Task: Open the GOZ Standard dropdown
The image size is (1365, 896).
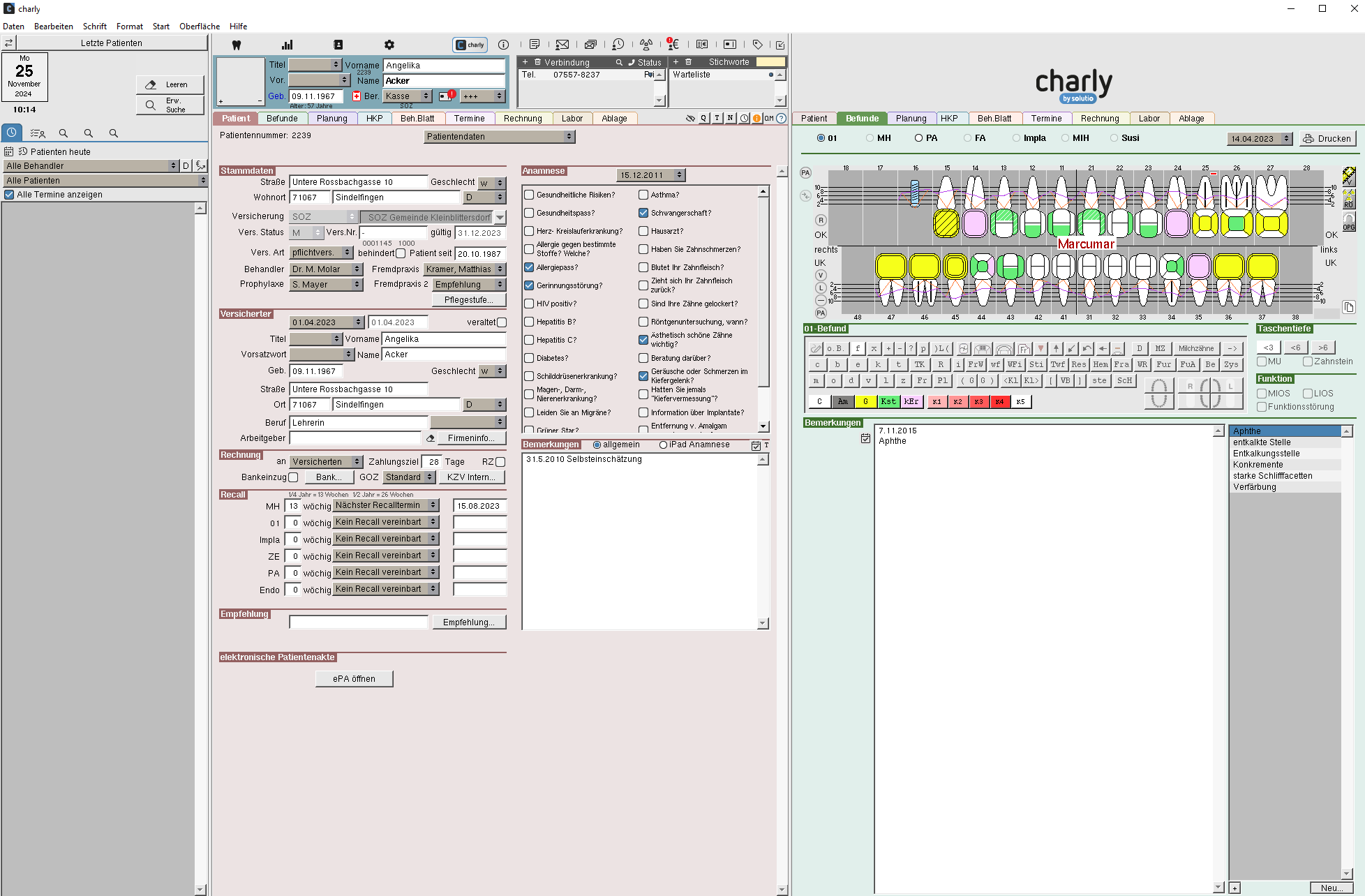Action: 410,477
